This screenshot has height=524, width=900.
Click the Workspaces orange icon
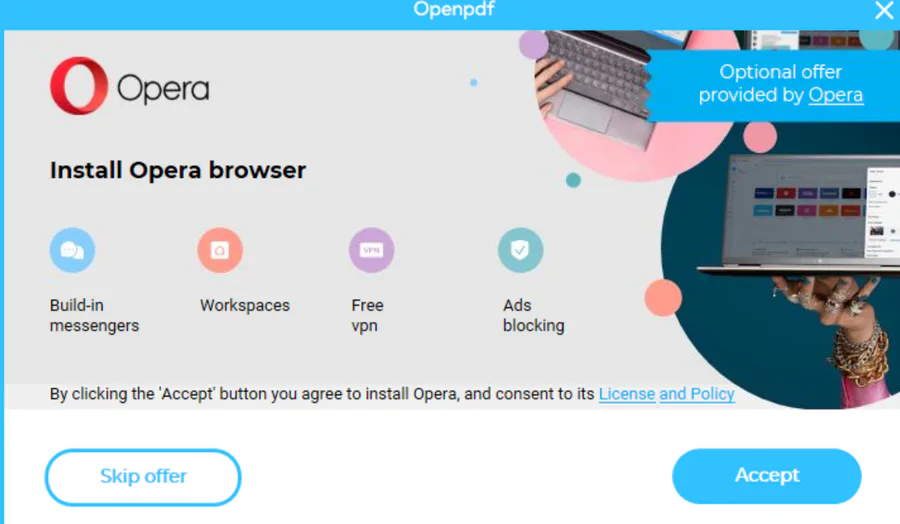(220, 250)
